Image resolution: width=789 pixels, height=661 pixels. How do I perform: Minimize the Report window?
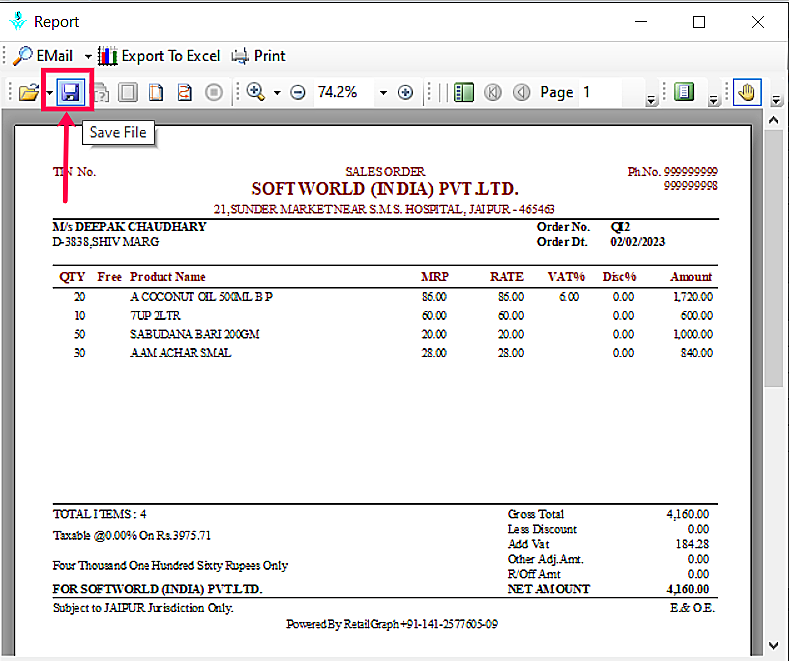(641, 22)
